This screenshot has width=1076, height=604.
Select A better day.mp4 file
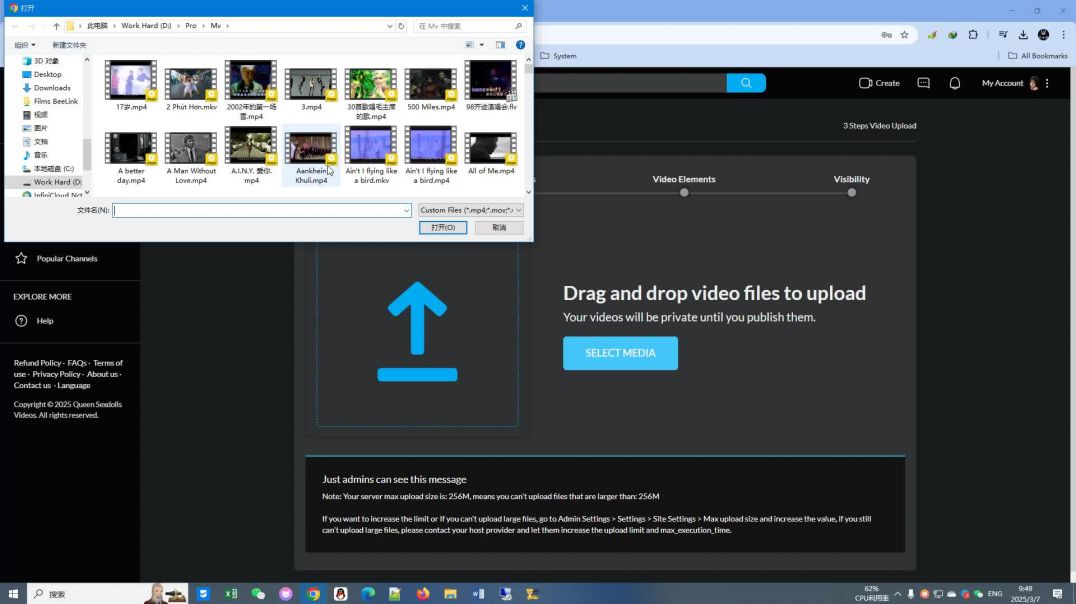(130, 158)
